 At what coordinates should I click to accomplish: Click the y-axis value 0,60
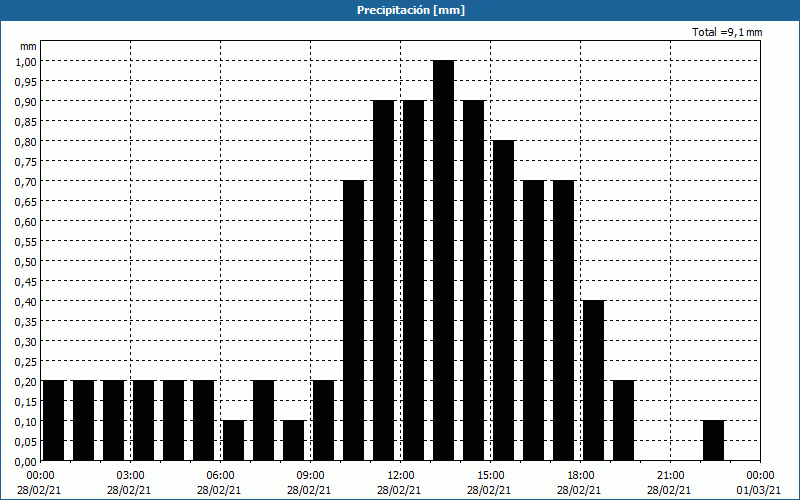[27, 221]
